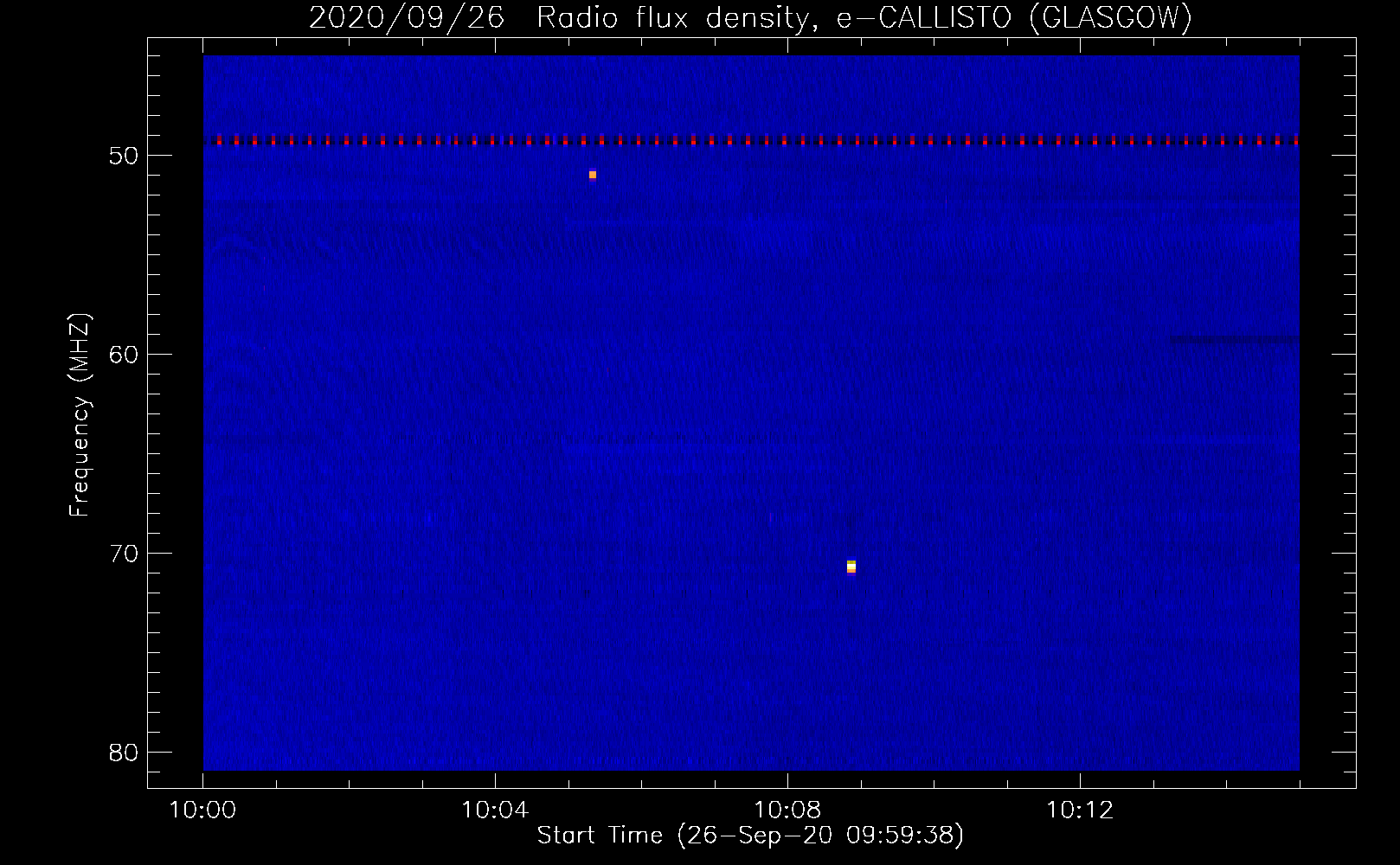Click the 60 frequency tick label
1400x865 pixels.
pyautogui.click(x=125, y=355)
